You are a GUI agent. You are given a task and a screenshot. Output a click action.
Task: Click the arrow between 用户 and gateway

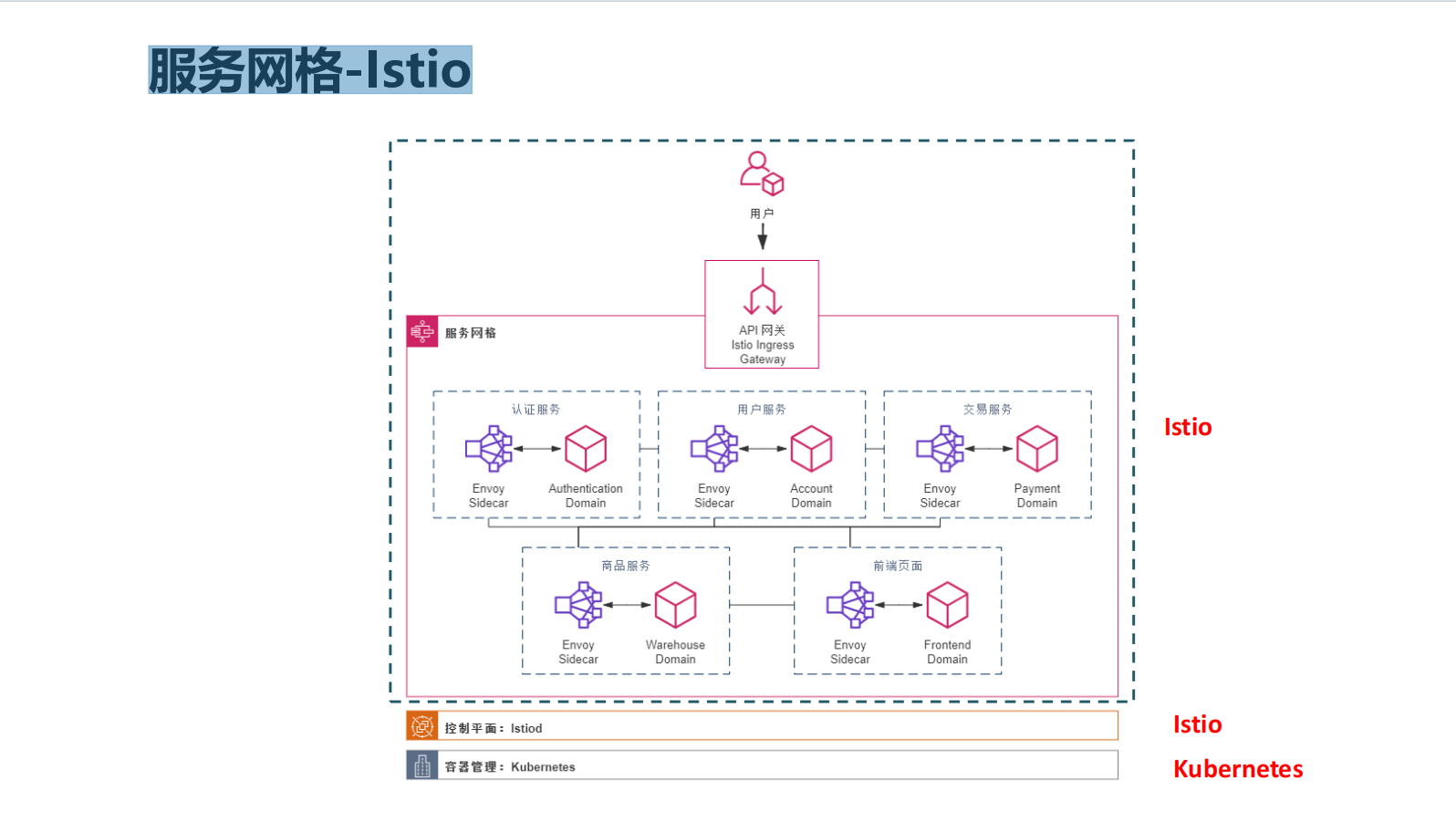[x=763, y=236]
